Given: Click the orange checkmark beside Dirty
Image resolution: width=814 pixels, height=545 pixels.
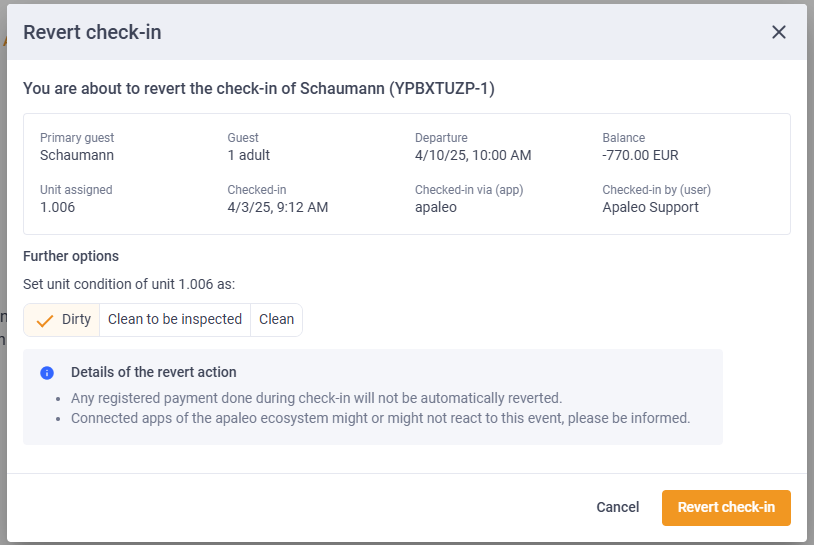Looking at the screenshot, I should 45,321.
